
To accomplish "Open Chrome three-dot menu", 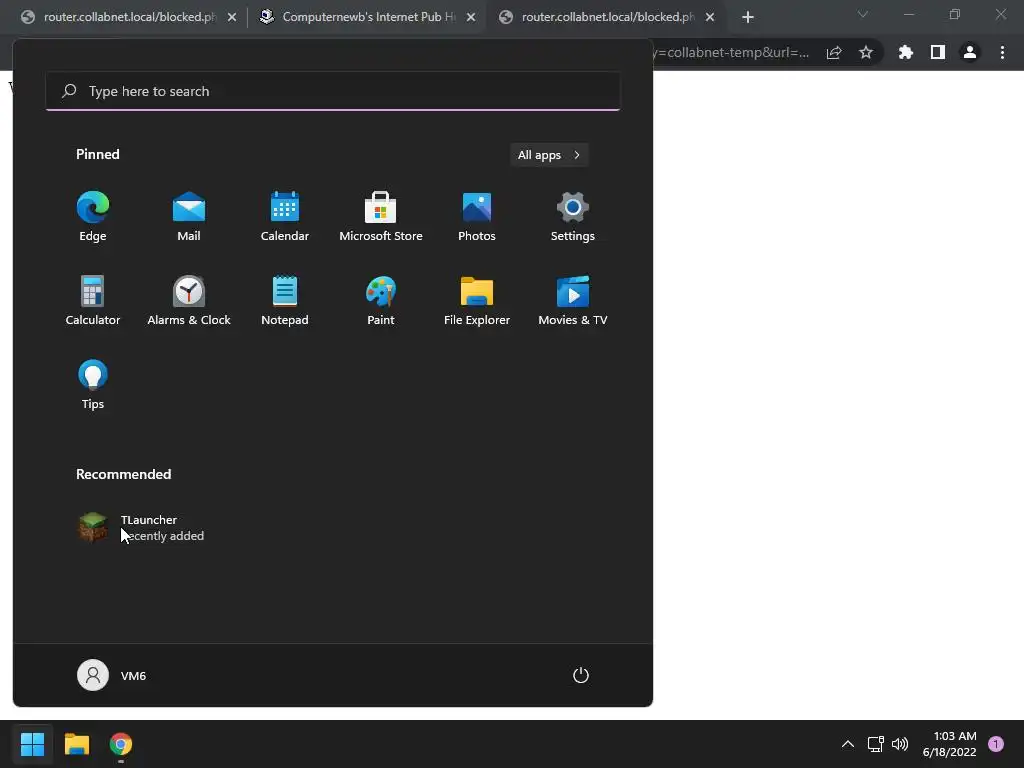I will click(1002, 52).
